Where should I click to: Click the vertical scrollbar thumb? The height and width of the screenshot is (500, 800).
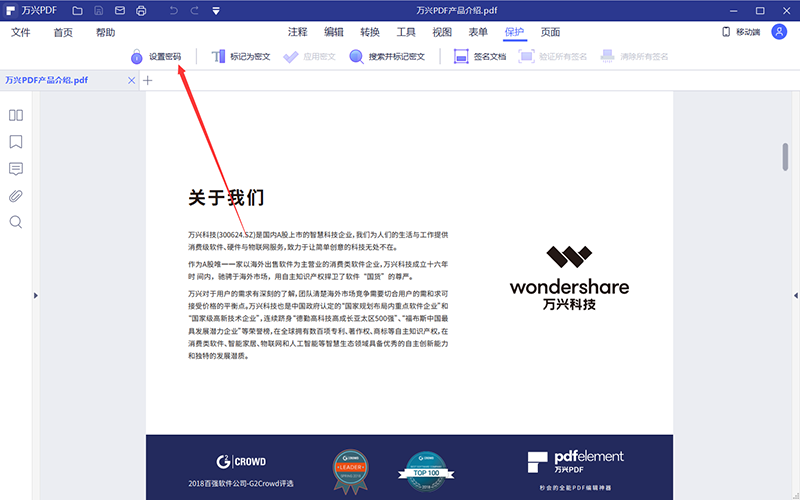(x=785, y=157)
